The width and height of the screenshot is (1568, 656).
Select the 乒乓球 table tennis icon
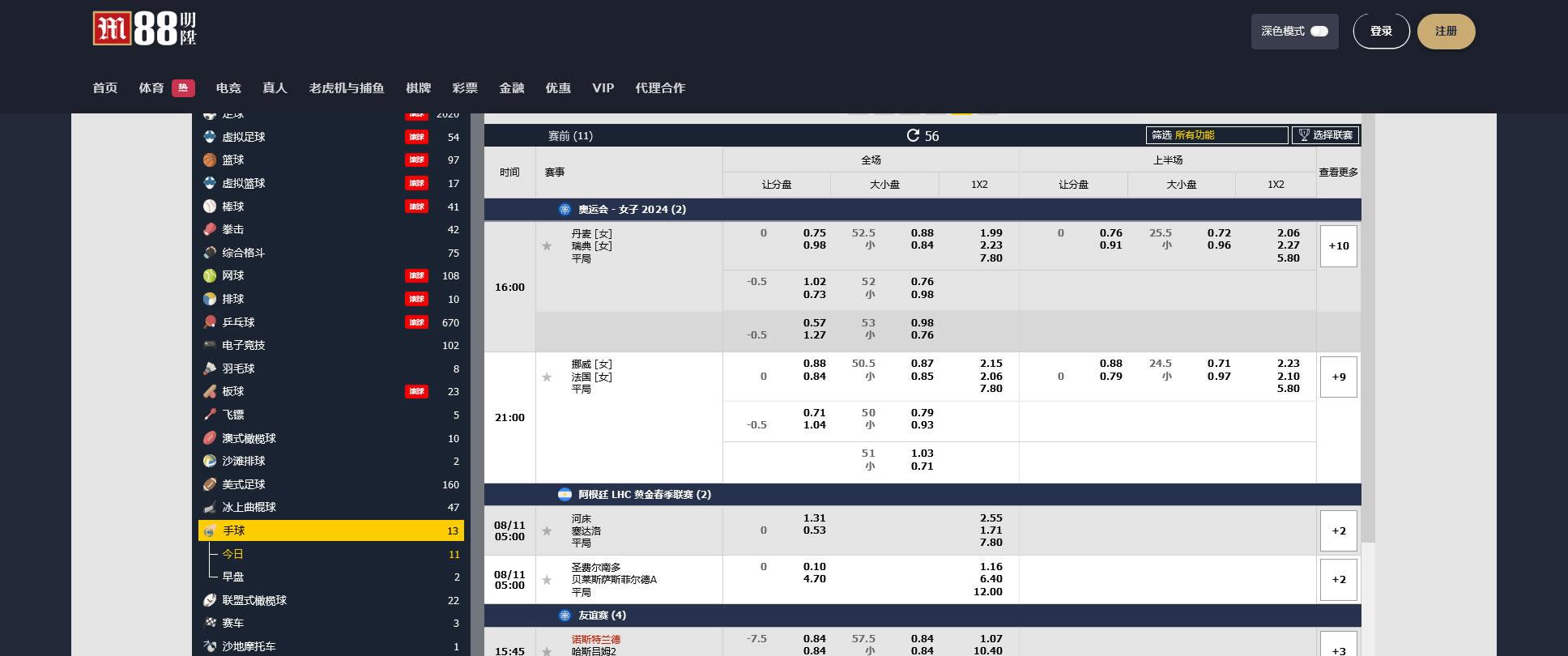click(x=210, y=322)
